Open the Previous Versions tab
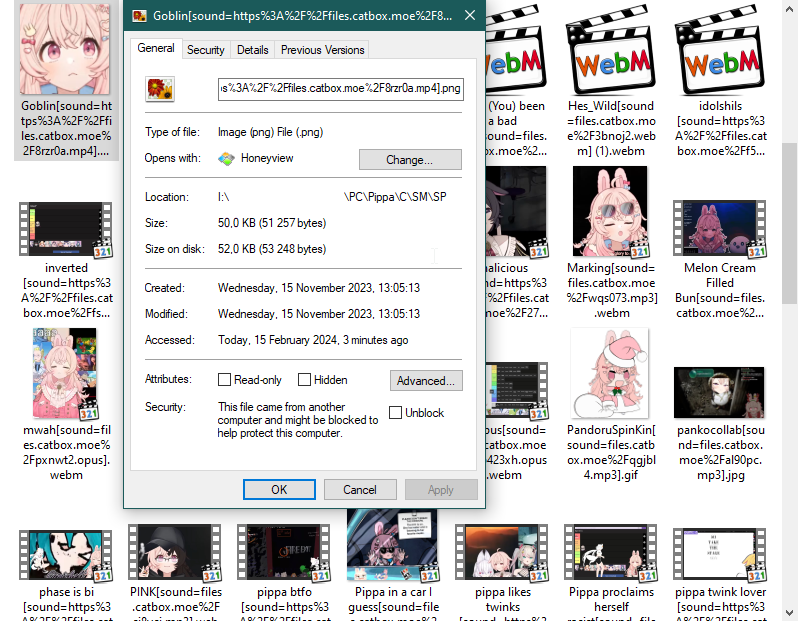 tap(322, 50)
